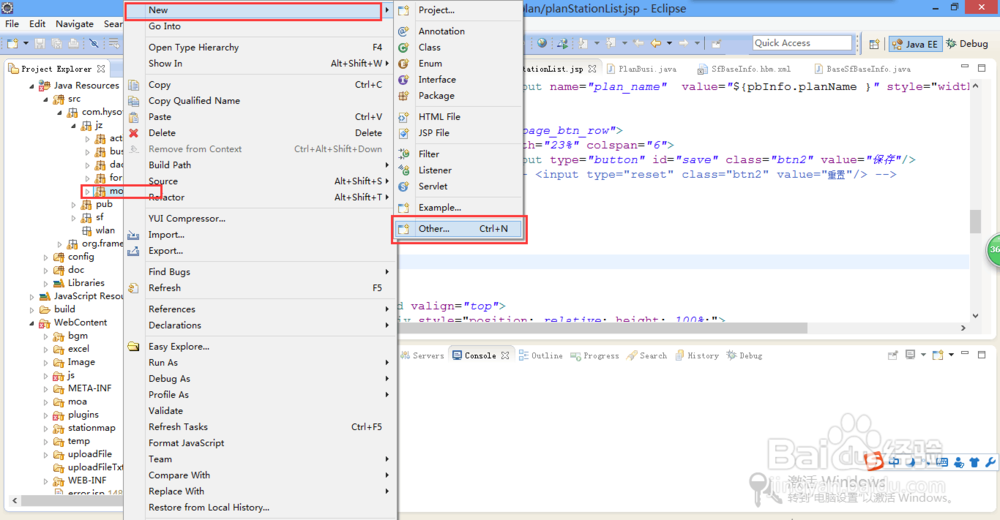The image size is (1000, 520).
Task: Click the editor horizontal scrollbar
Action: click(x=604, y=328)
